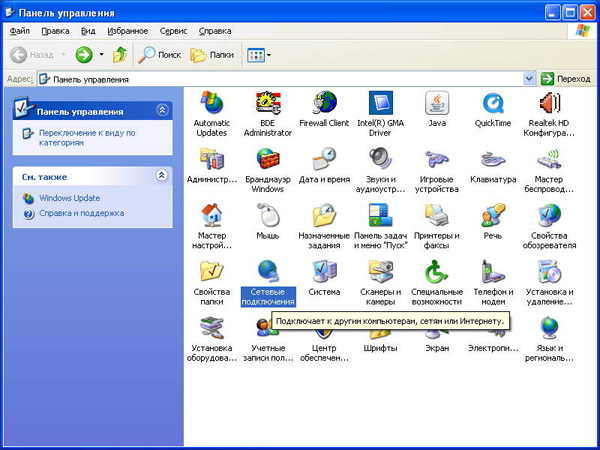
Task: Open Электропитание item
Action: click(x=493, y=348)
